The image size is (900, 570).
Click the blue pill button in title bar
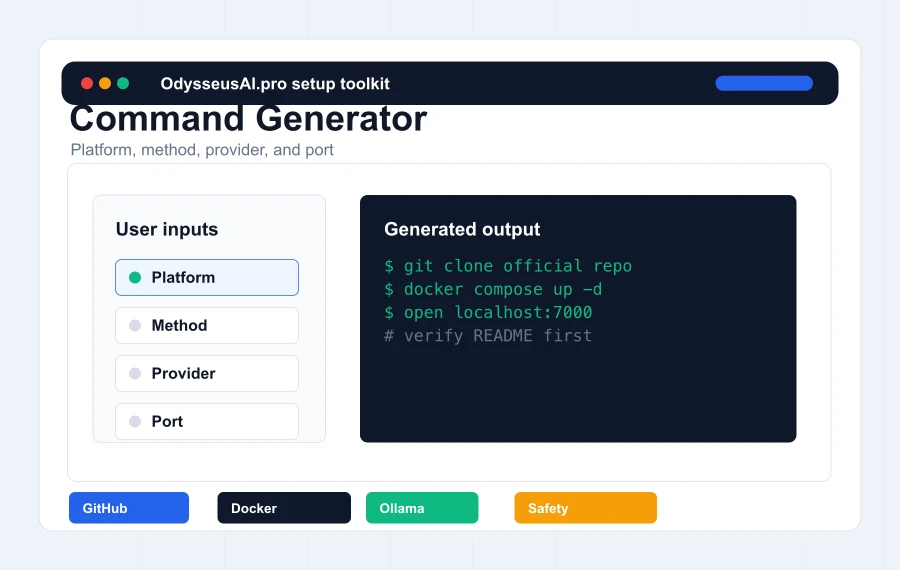(x=764, y=83)
